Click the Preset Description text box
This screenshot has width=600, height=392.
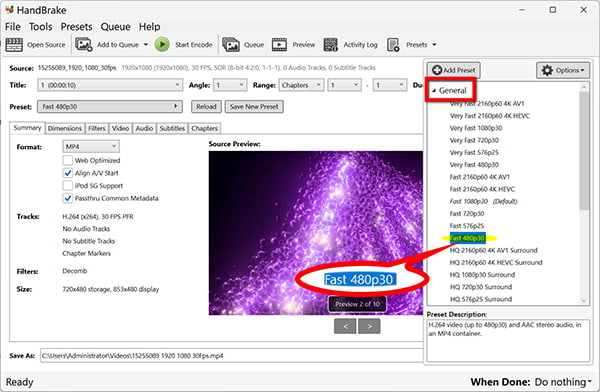(x=508, y=340)
